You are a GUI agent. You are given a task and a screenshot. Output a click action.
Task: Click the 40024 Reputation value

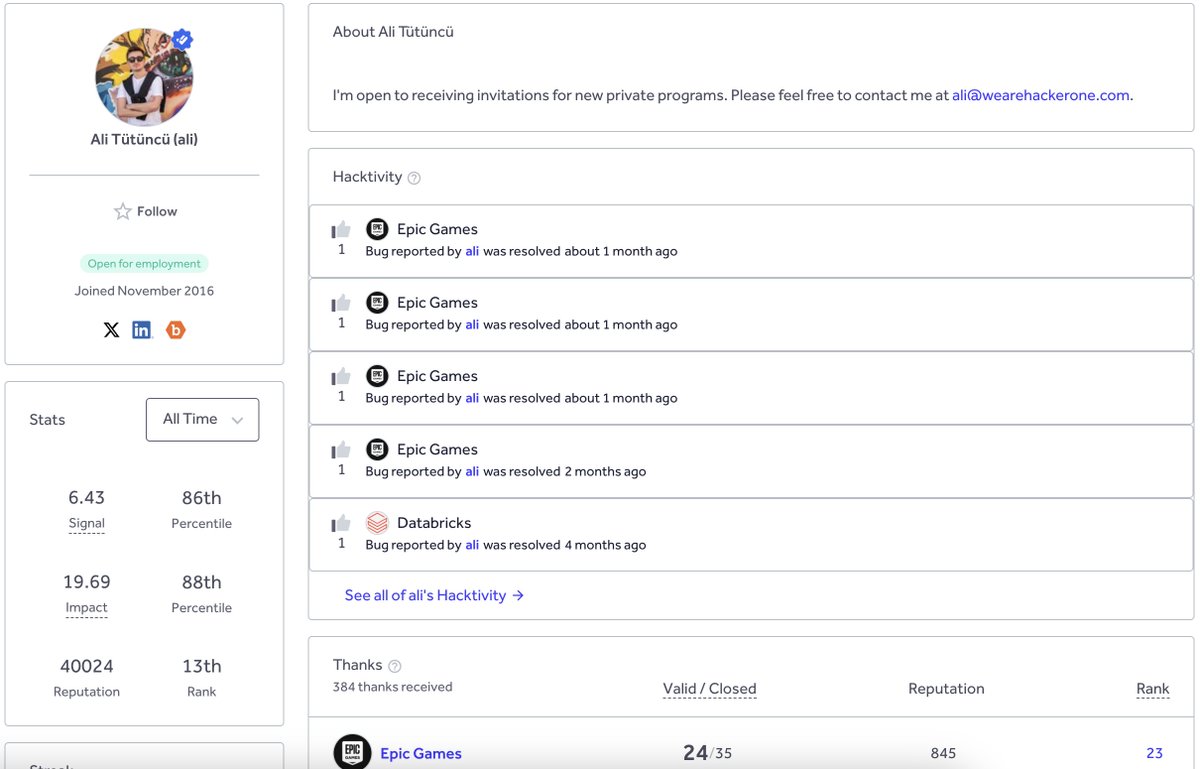87,666
